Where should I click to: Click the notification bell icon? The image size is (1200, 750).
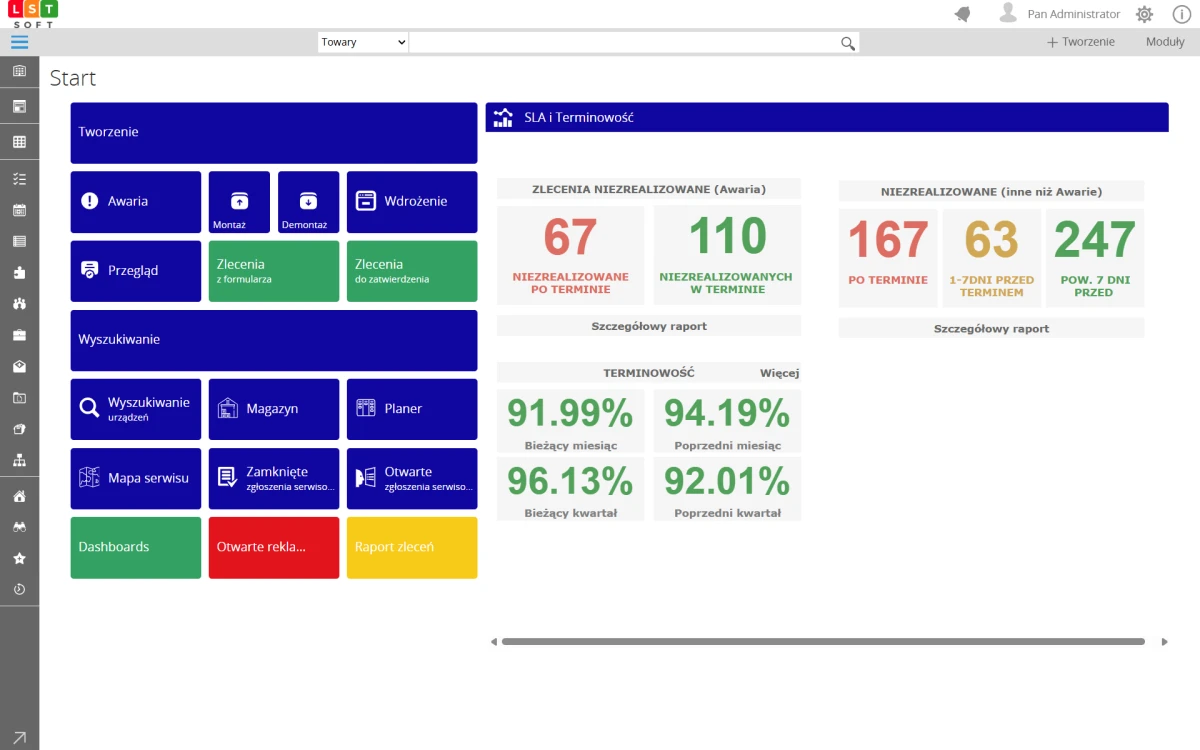tap(963, 14)
